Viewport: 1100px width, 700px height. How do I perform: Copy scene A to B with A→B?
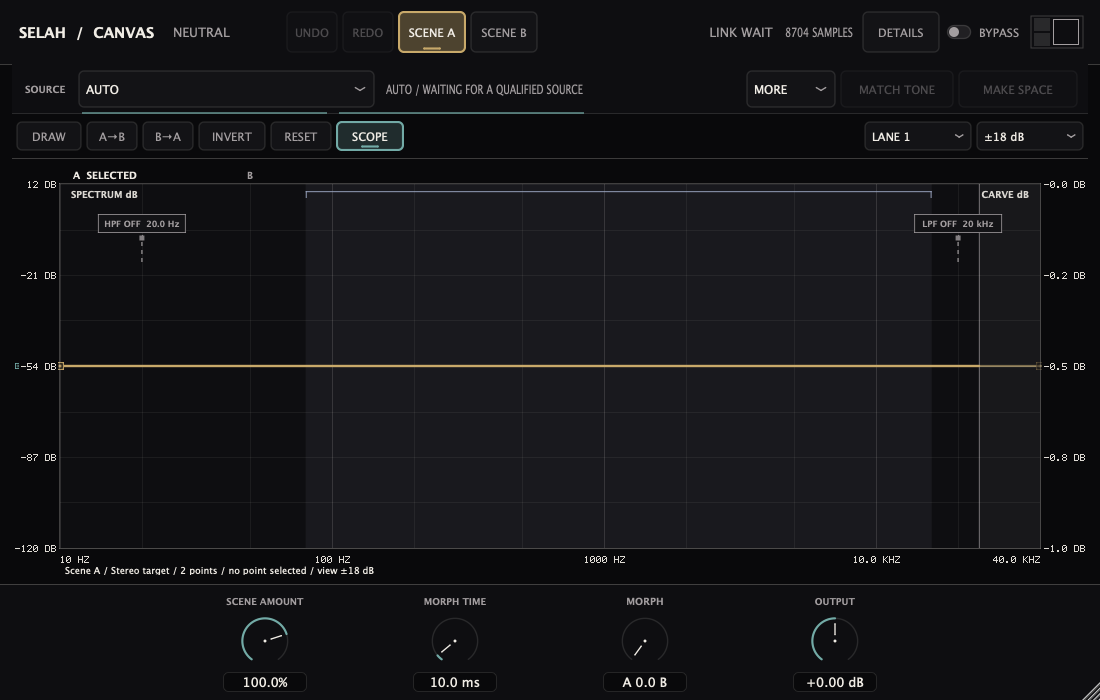(112, 136)
